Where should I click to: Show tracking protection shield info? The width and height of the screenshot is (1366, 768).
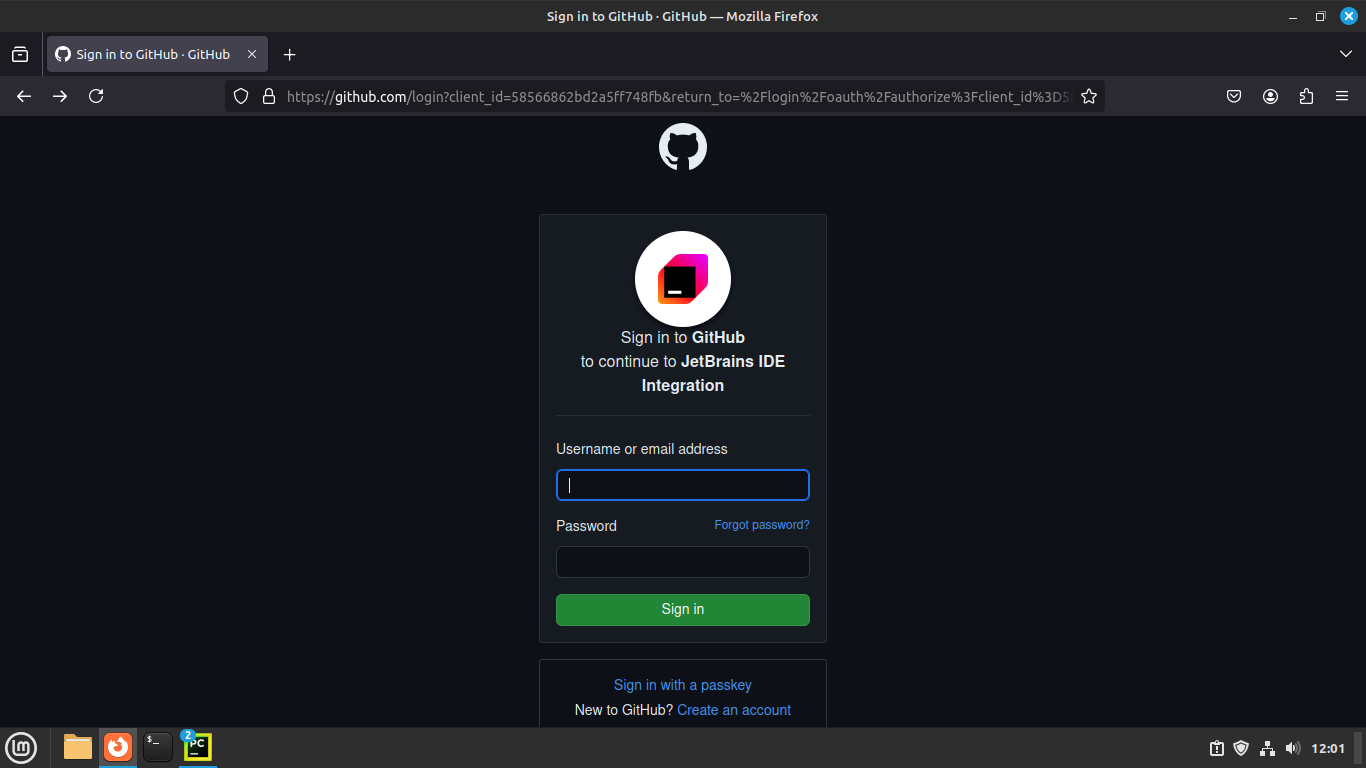240,96
